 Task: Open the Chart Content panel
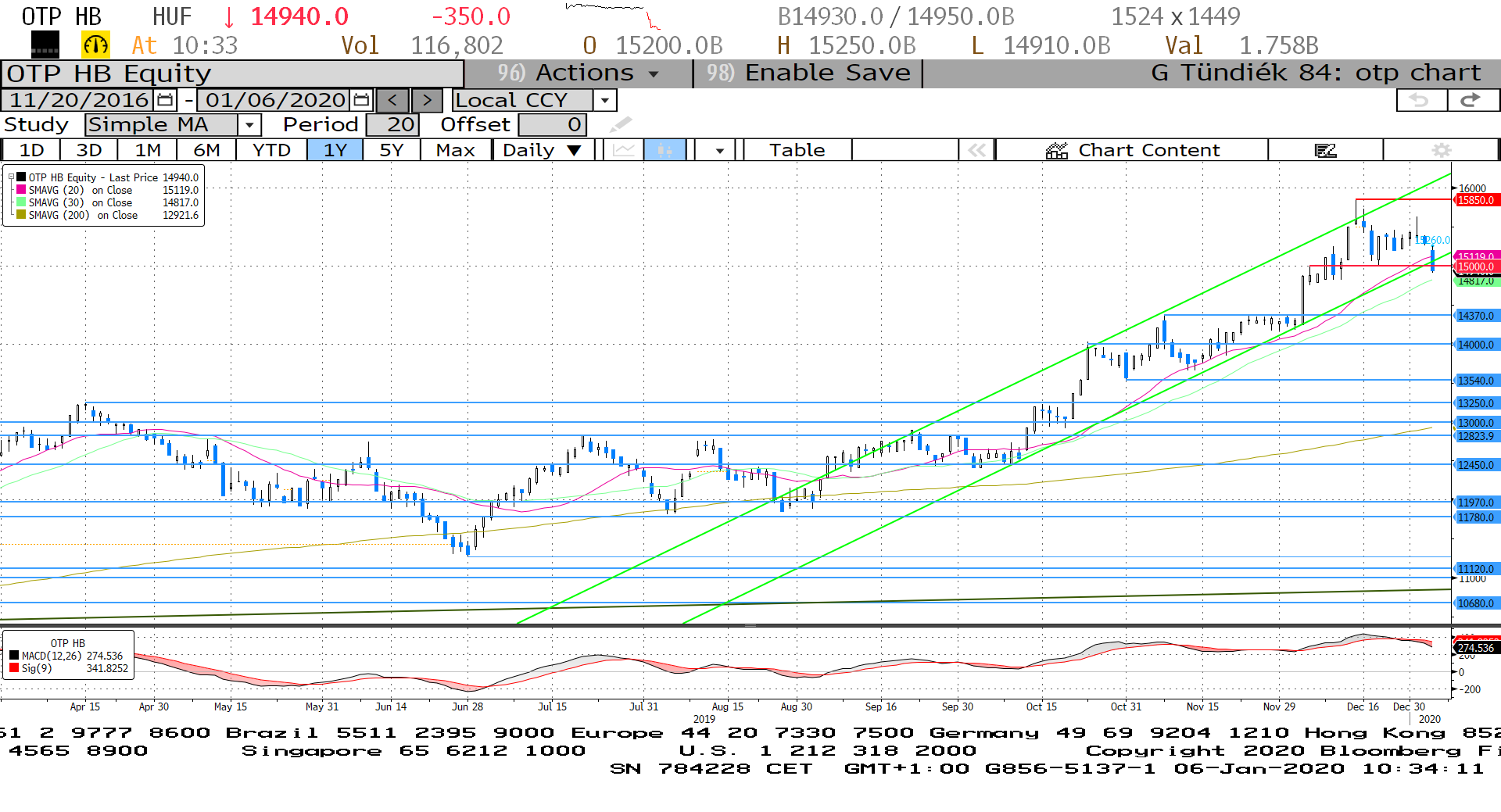pyautogui.click(x=1132, y=150)
